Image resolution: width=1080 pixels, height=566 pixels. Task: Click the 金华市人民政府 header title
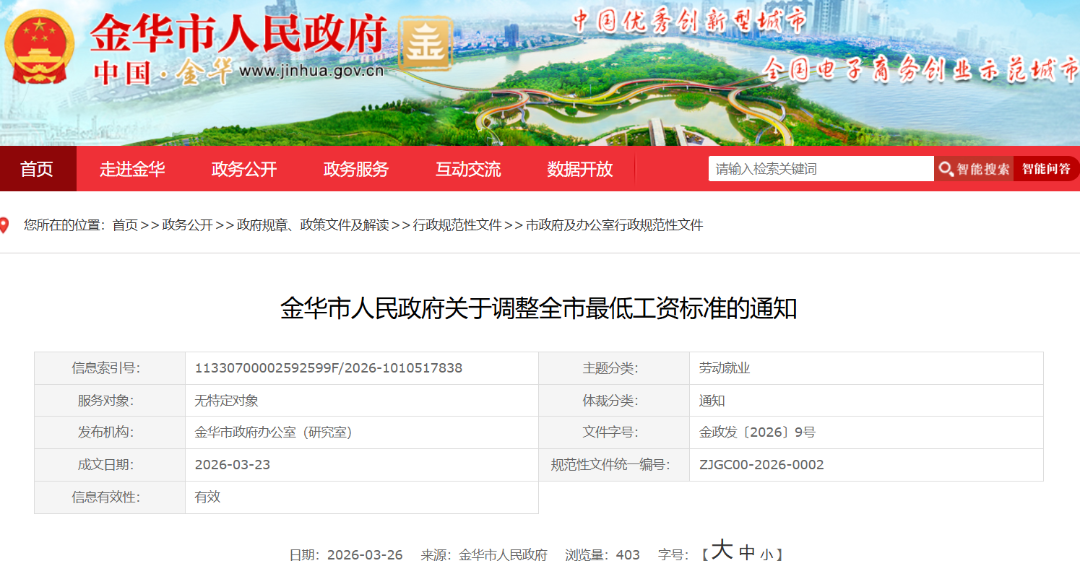pyautogui.click(x=238, y=33)
